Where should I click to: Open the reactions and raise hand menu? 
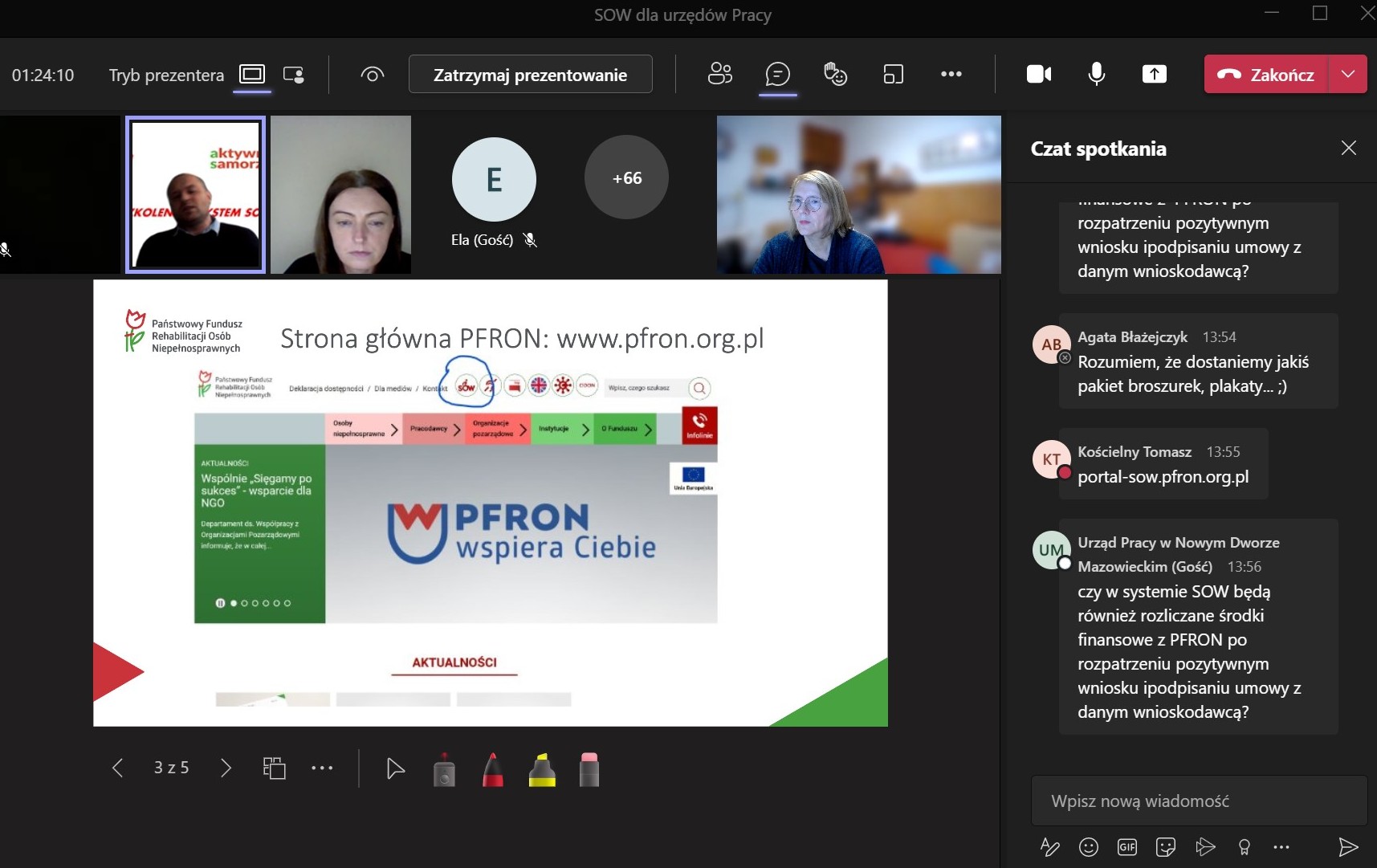835,75
